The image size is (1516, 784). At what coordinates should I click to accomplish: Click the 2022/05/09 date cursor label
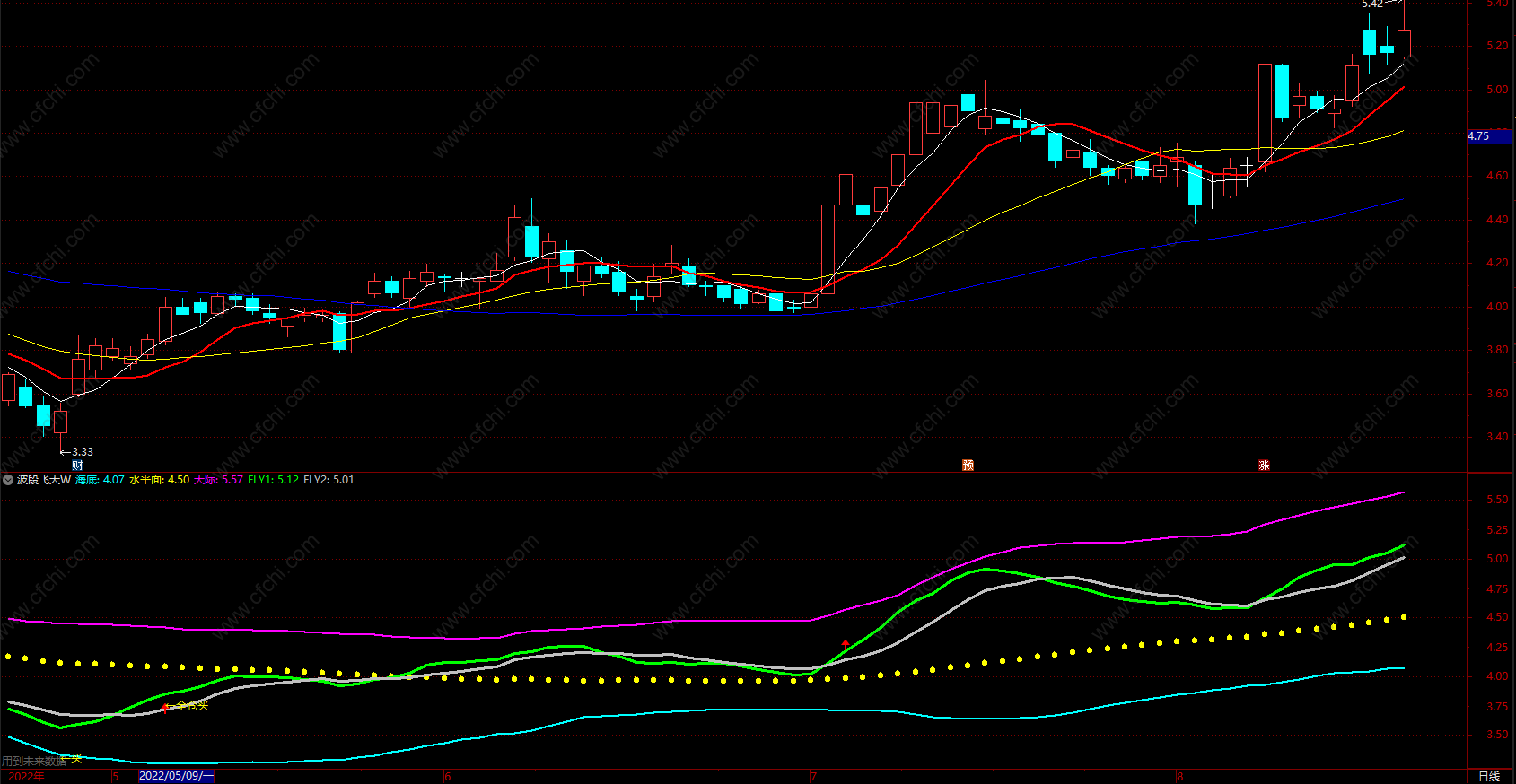[176, 776]
